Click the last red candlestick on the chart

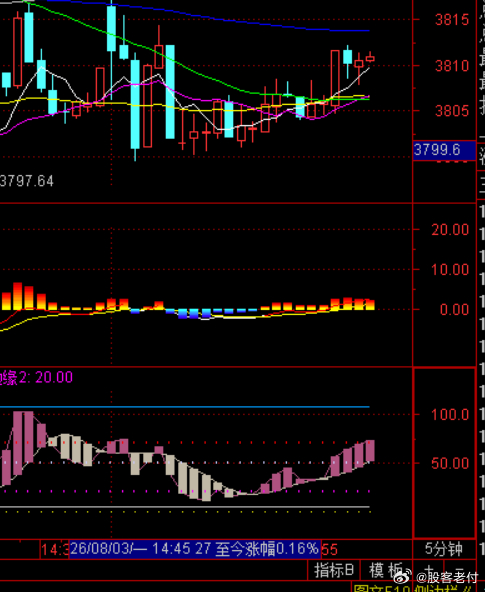[x=370, y=58]
